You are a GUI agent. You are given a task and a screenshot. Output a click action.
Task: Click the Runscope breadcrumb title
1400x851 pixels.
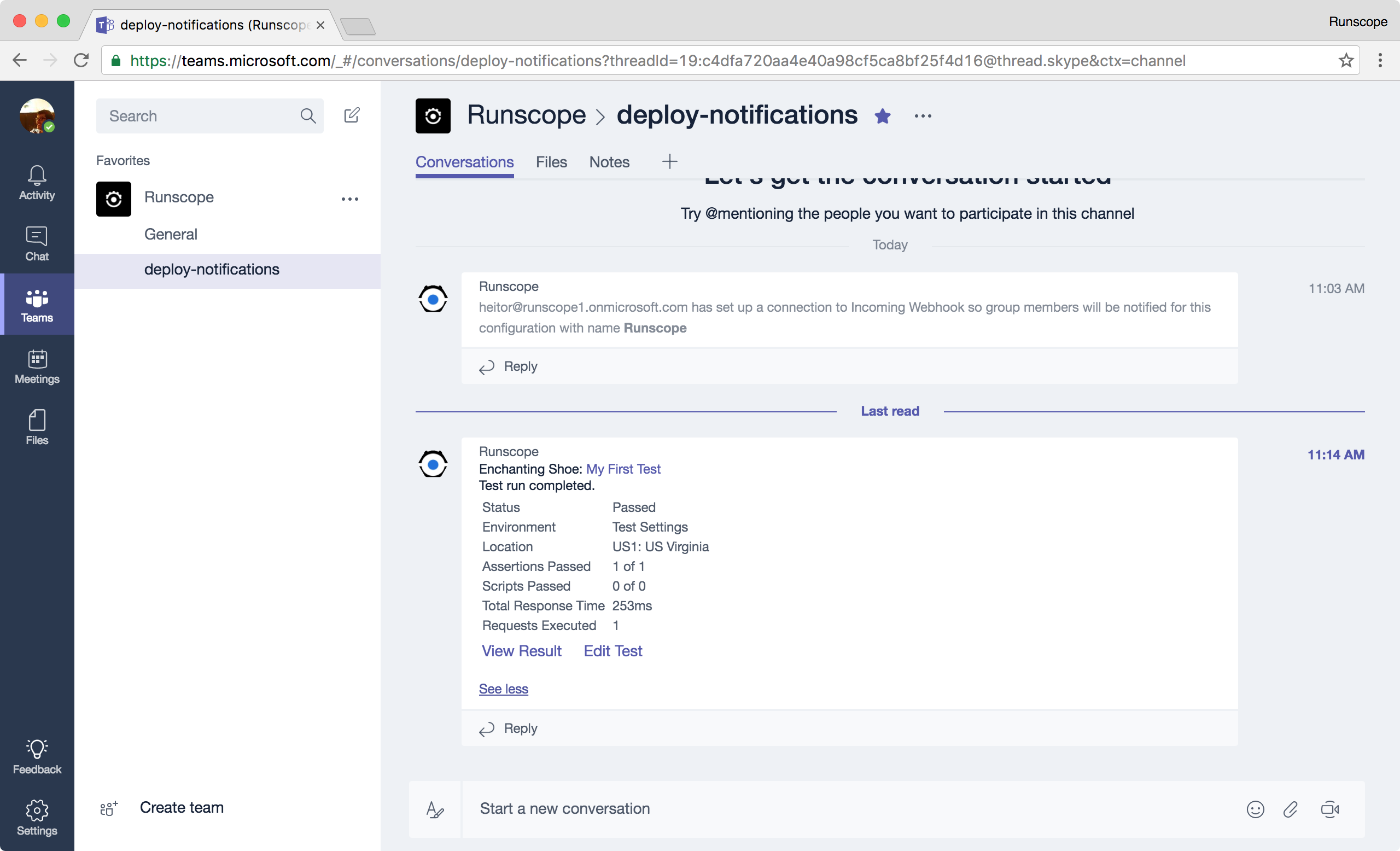(526, 115)
